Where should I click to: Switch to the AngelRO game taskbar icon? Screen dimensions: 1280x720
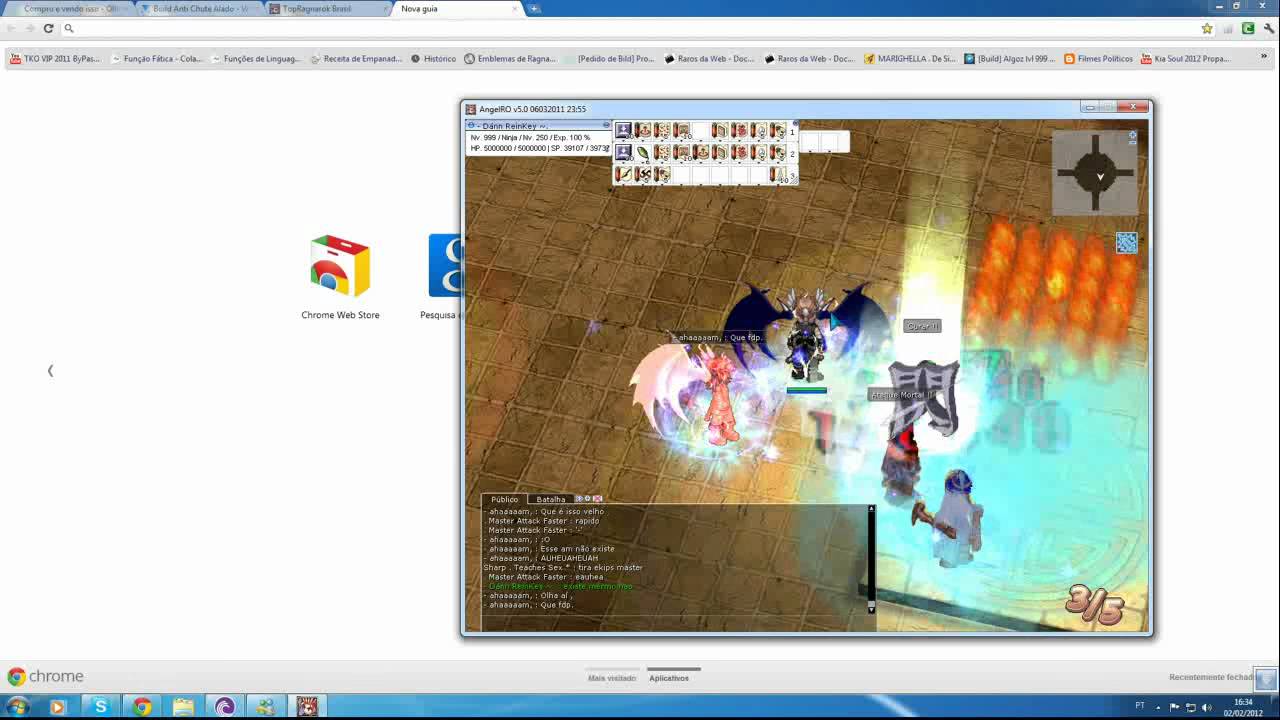(307, 707)
